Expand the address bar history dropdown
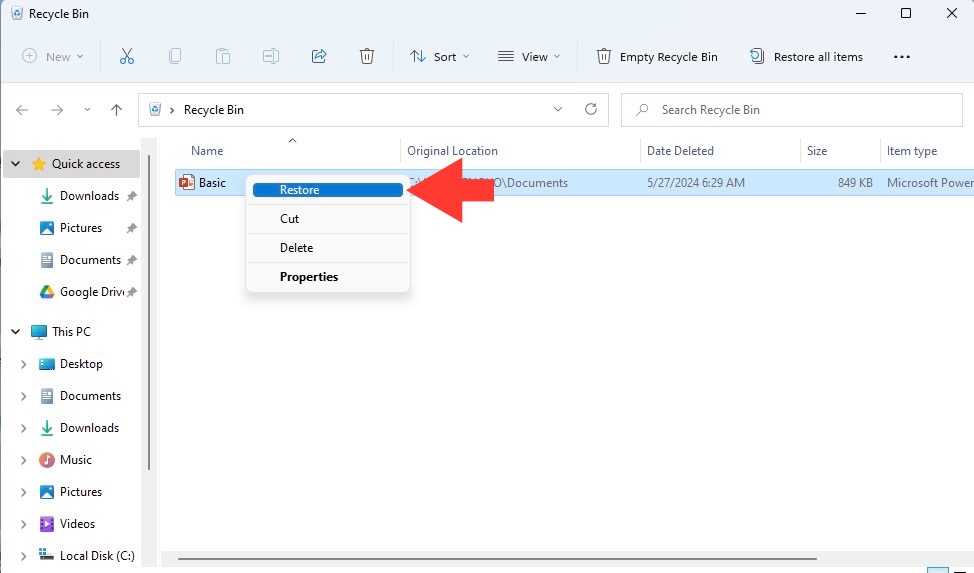Viewport: 974px width, 573px height. [x=558, y=109]
